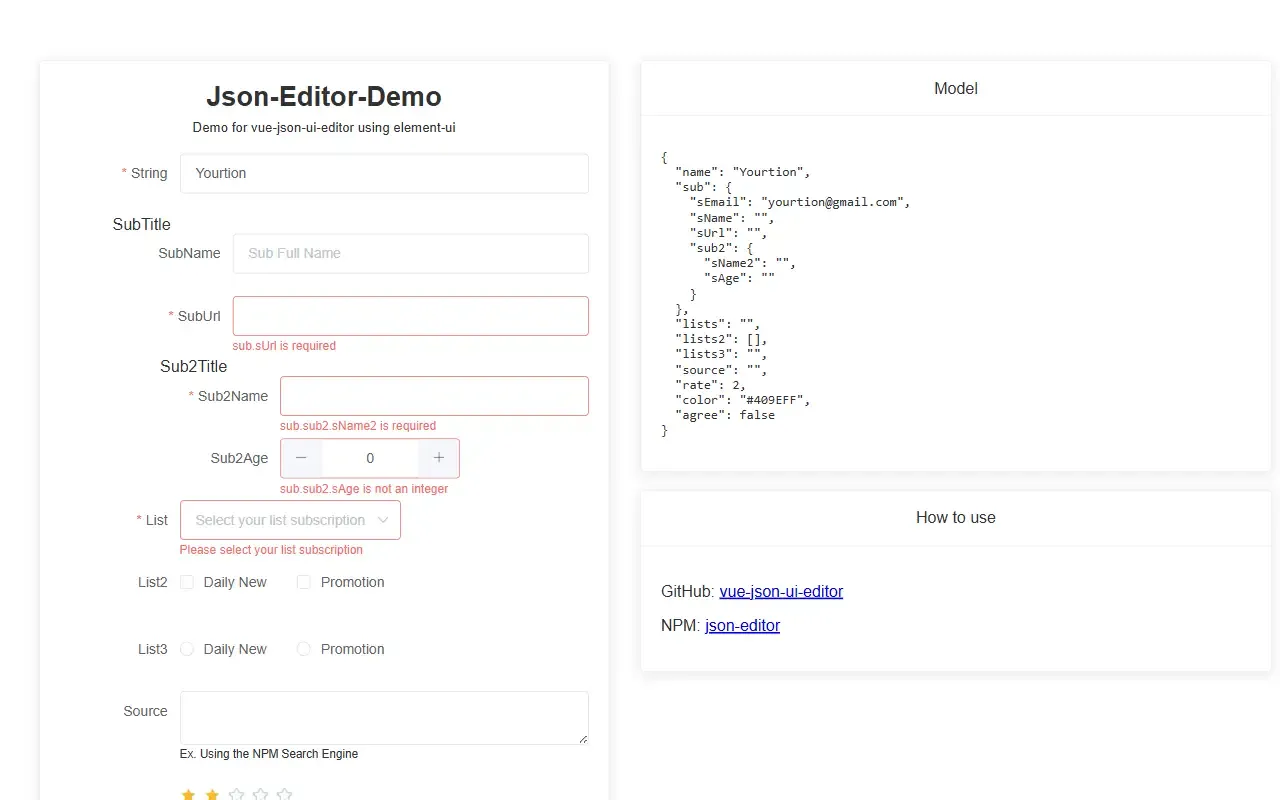Click the empty SubUrl input field

[411, 316]
